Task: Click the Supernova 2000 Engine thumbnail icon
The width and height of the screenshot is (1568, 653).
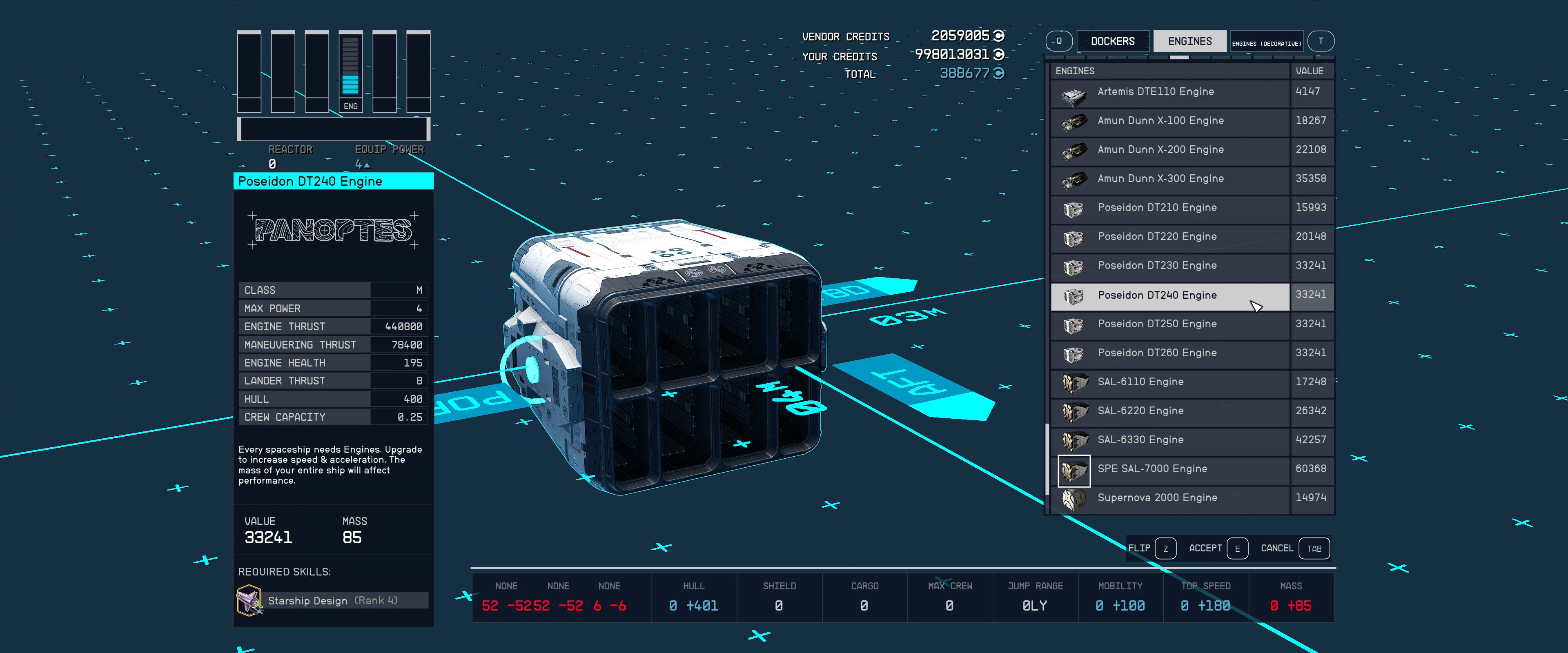Action: click(1074, 499)
